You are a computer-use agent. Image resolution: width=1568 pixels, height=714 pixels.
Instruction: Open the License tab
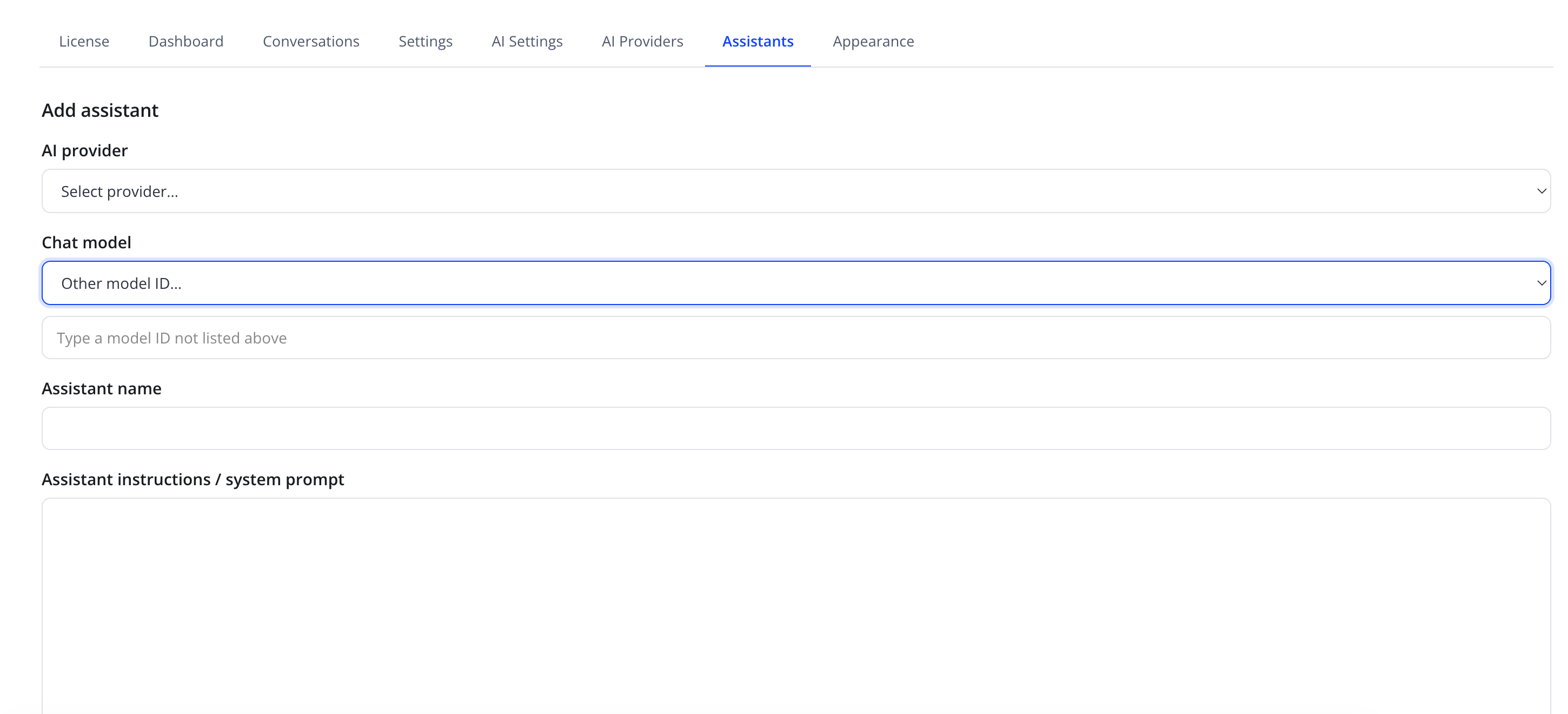click(84, 42)
